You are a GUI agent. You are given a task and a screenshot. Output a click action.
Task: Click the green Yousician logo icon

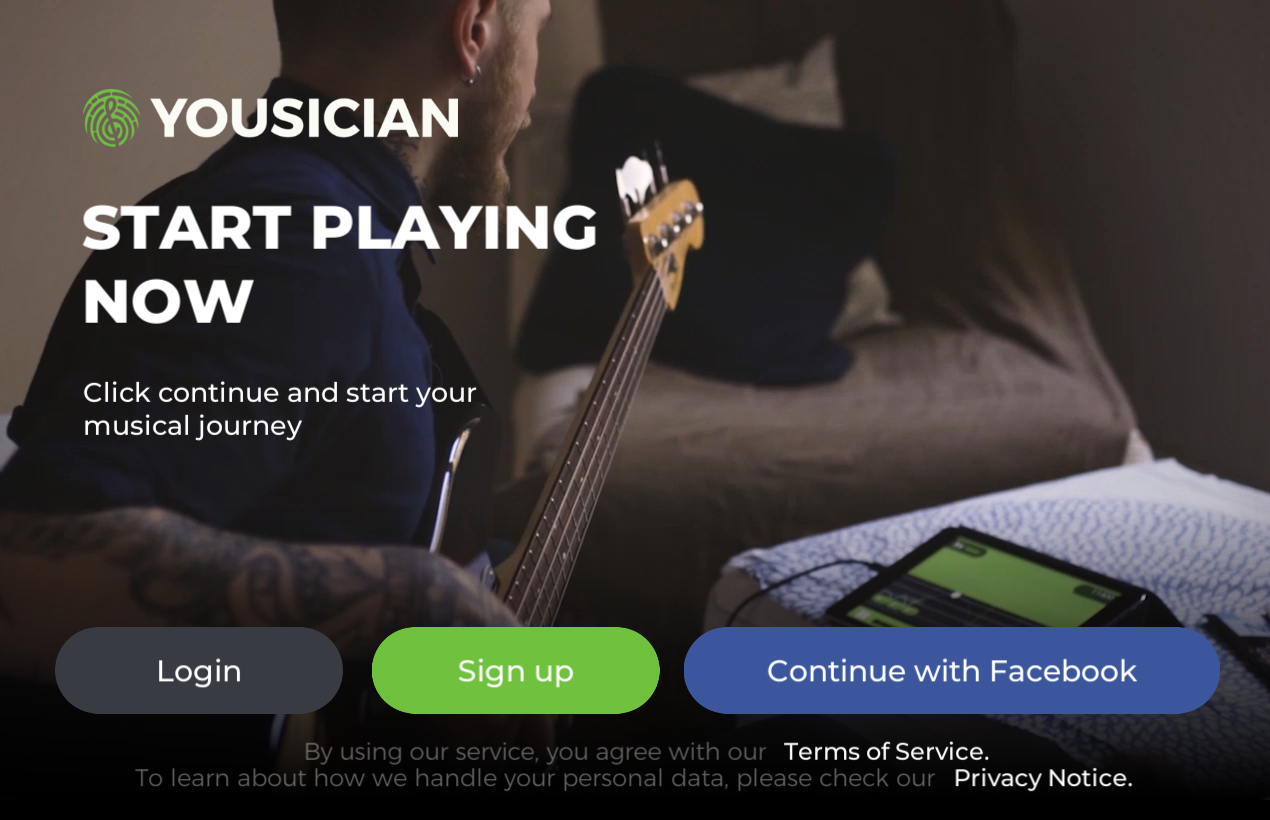click(112, 118)
